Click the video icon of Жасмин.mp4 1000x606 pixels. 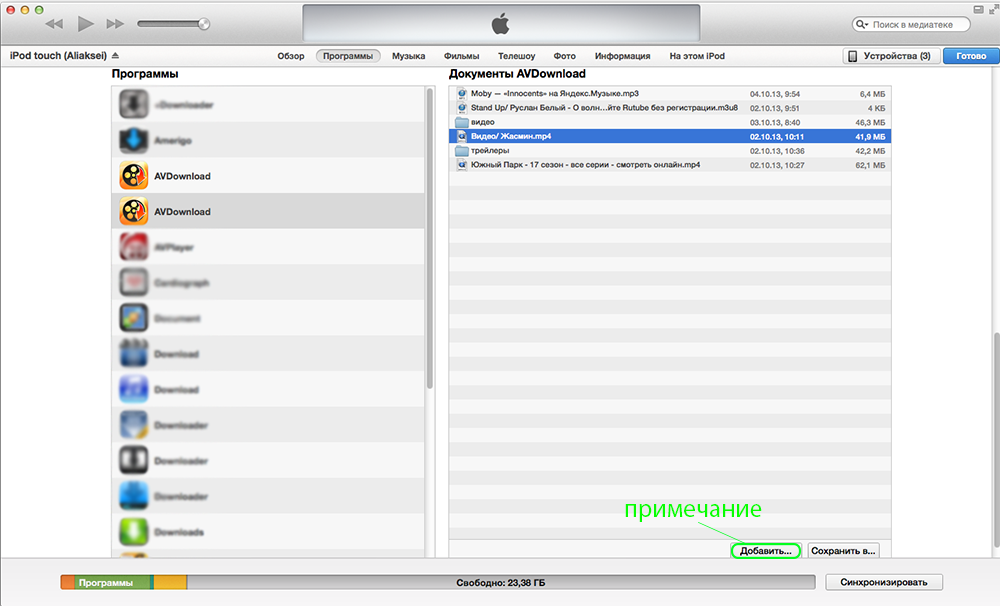(x=462, y=137)
